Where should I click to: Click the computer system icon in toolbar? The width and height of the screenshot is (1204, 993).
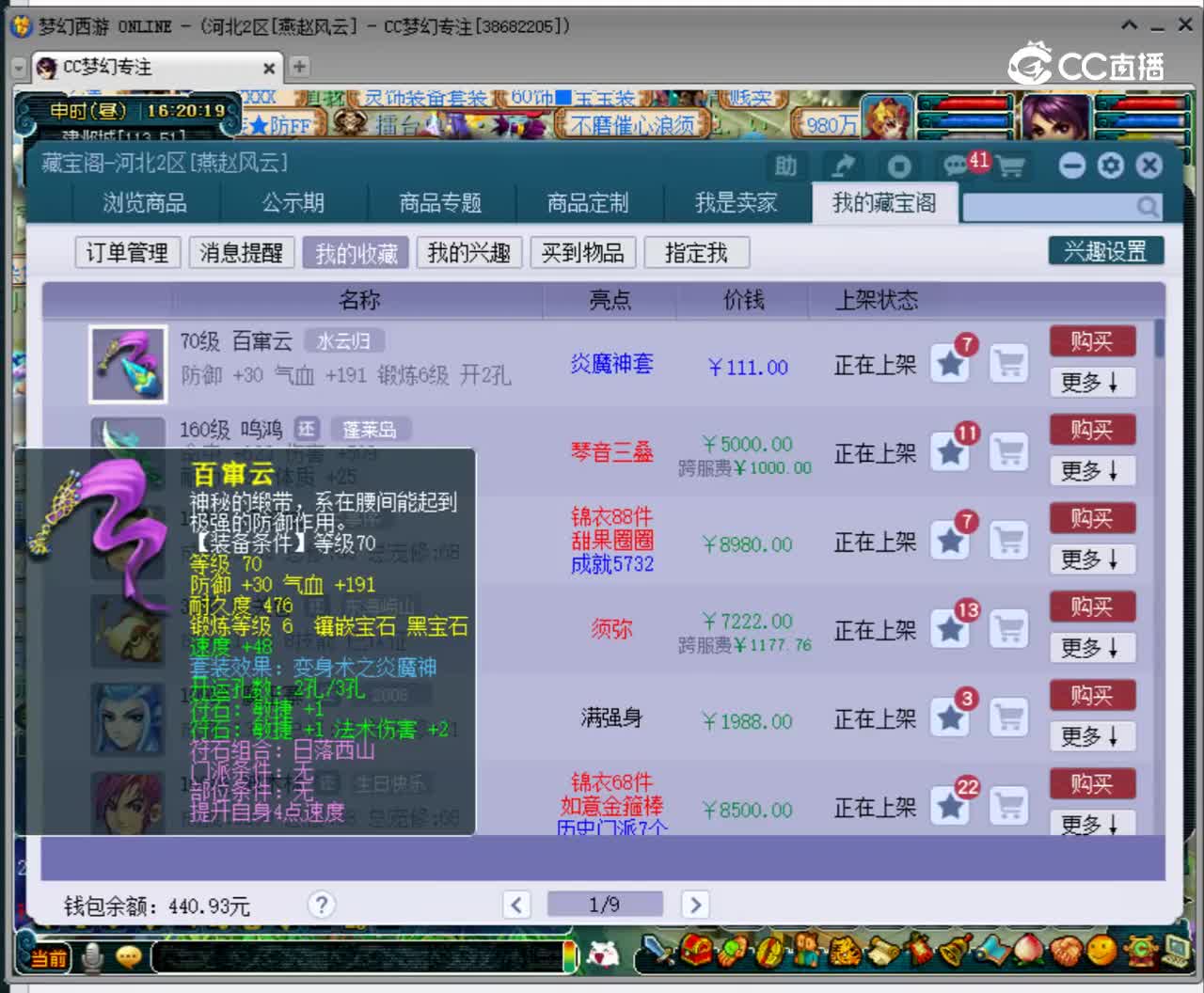coord(1177,951)
